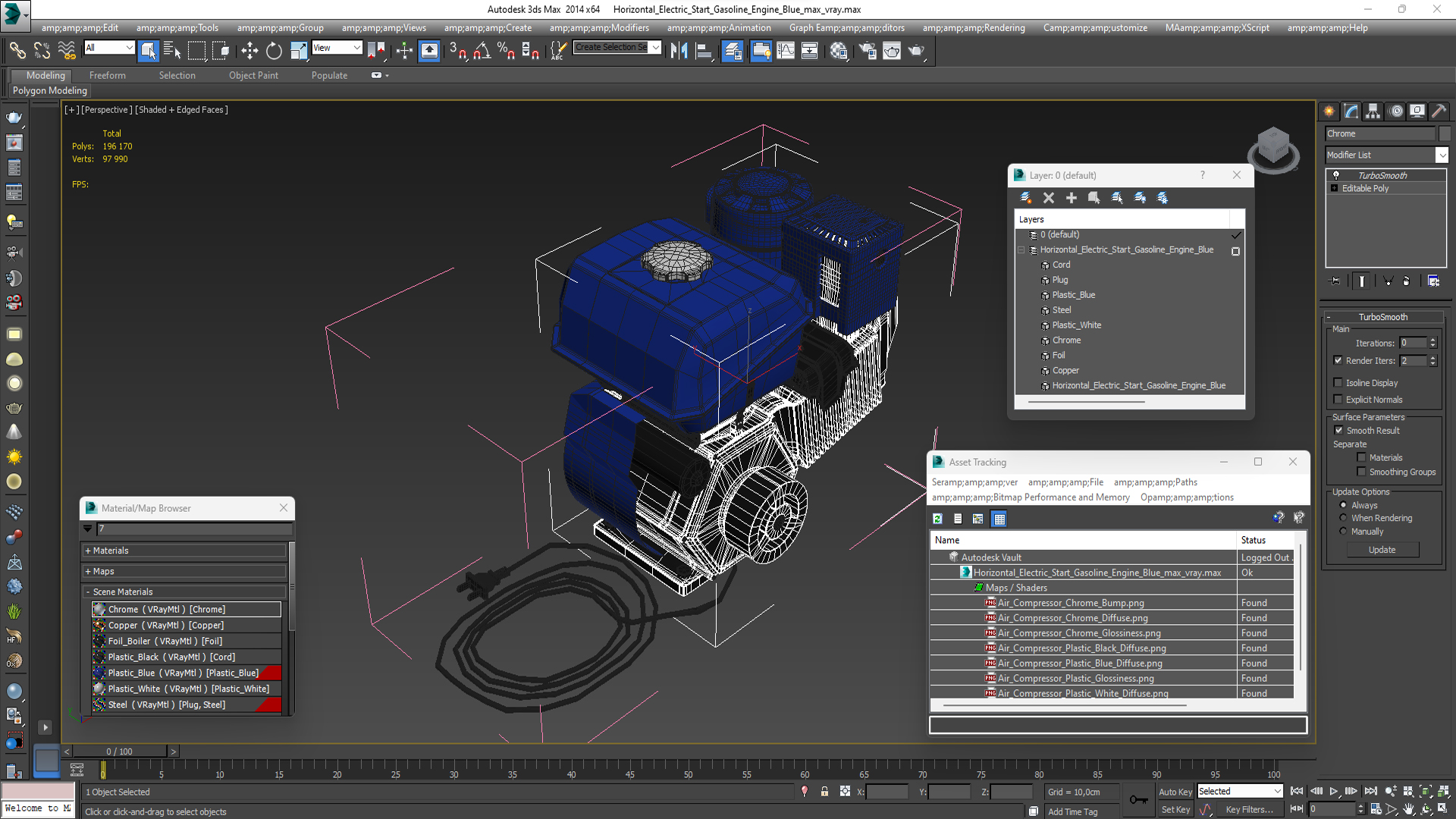Open the Curve Editor icon
The width and height of the screenshot is (1456, 819).
tap(786, 51)
